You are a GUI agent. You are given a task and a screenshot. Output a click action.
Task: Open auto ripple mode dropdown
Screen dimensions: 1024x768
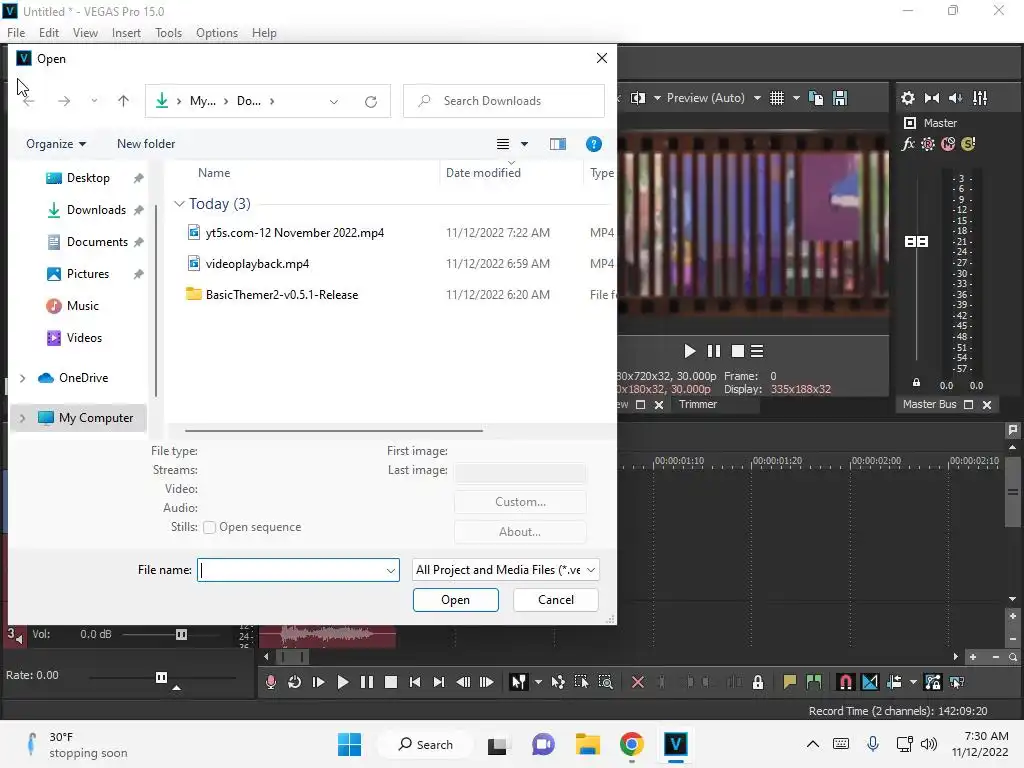click(x=913, y=682)
